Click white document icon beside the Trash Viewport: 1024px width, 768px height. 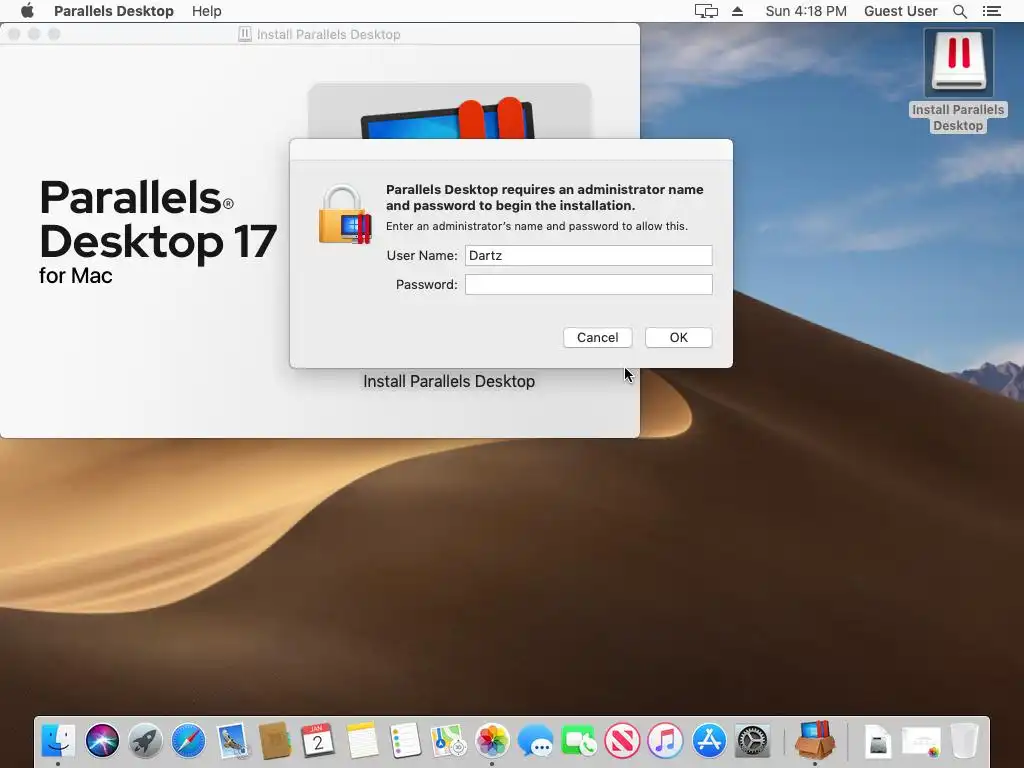921,742
